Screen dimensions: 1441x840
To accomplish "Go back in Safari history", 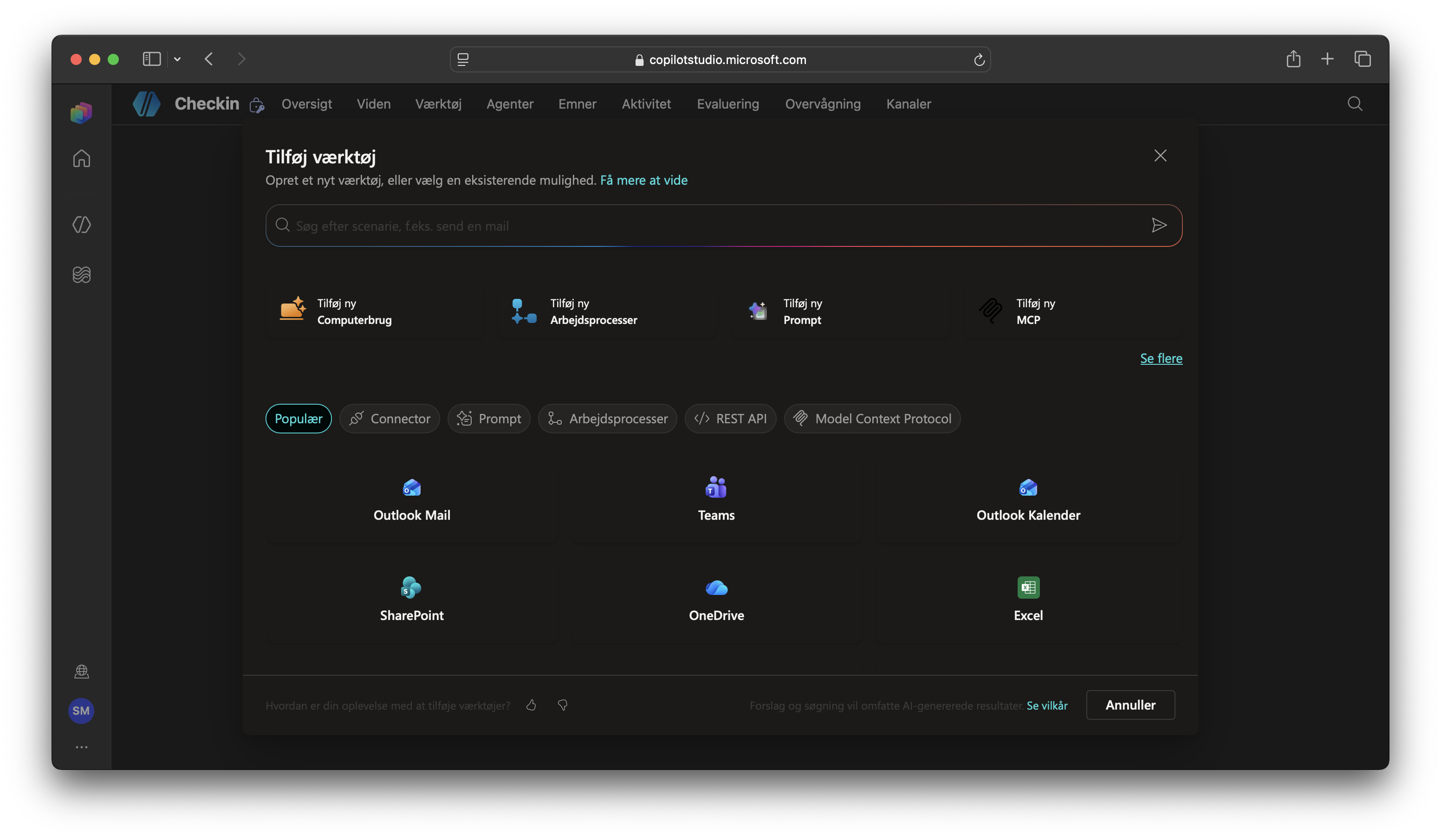I will [x=209, y=59].
